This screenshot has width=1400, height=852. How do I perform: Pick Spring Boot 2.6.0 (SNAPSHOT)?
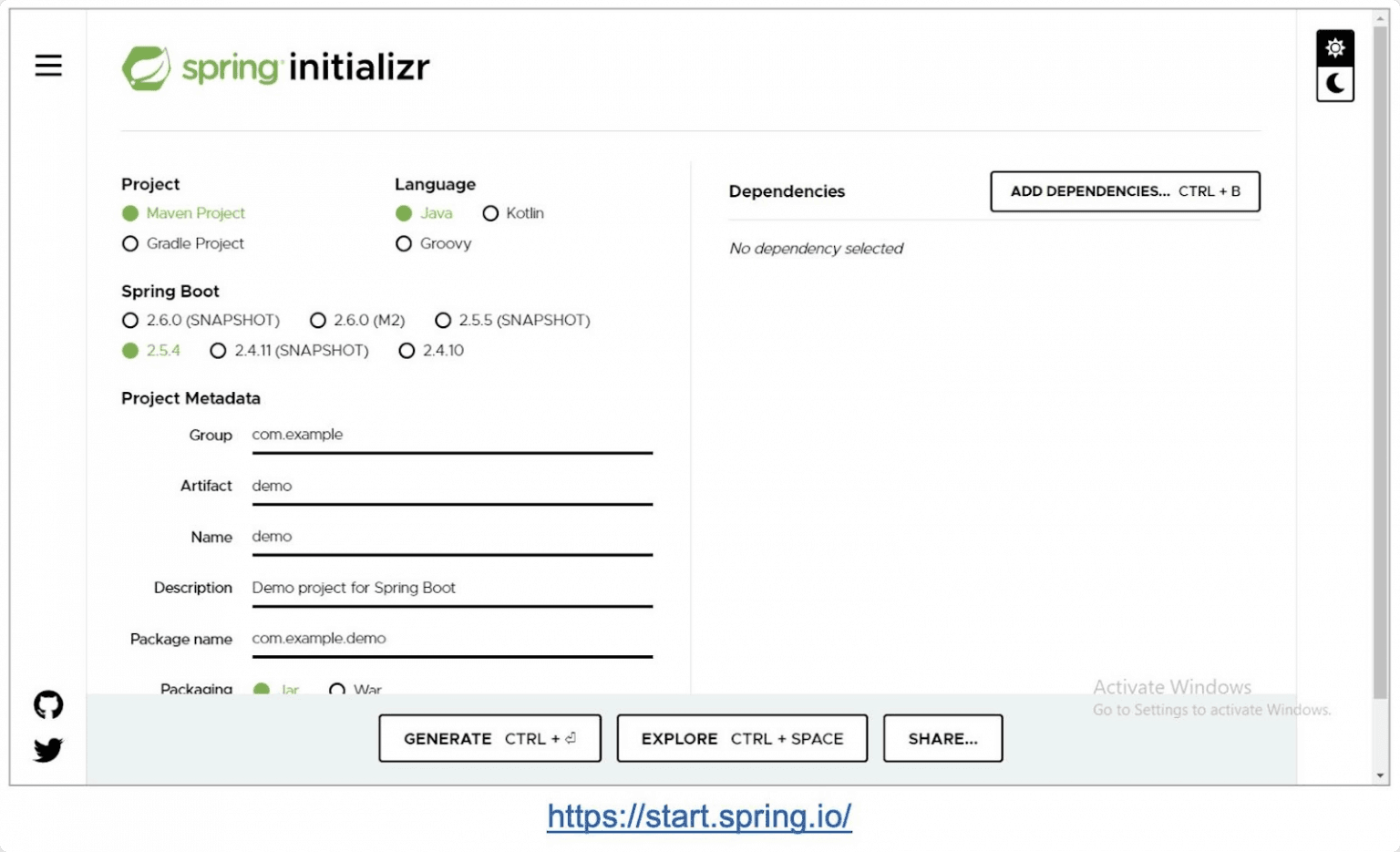coord(130,320)
